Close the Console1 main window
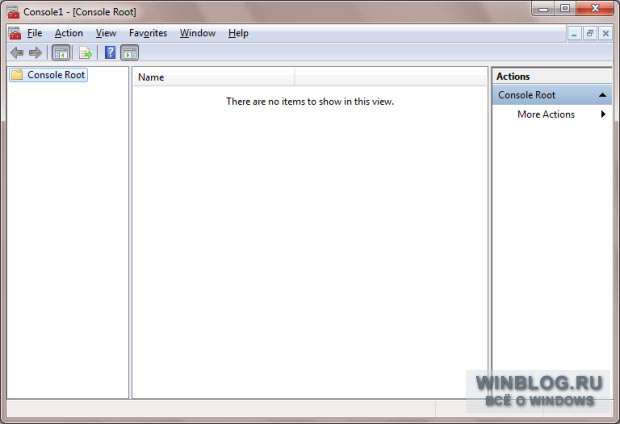This screenshot has width=620, height=424. tap(595, 8)
